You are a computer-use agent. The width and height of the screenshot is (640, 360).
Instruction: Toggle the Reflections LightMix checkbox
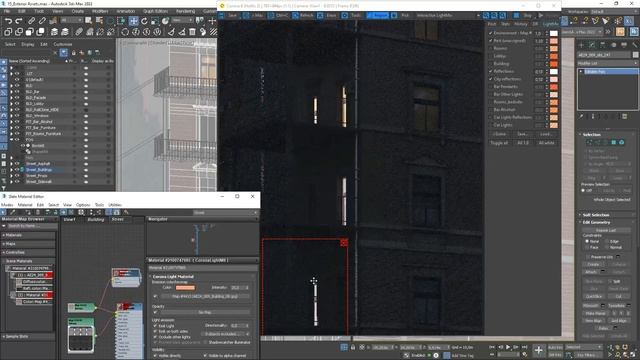click(x=491, y=71)
